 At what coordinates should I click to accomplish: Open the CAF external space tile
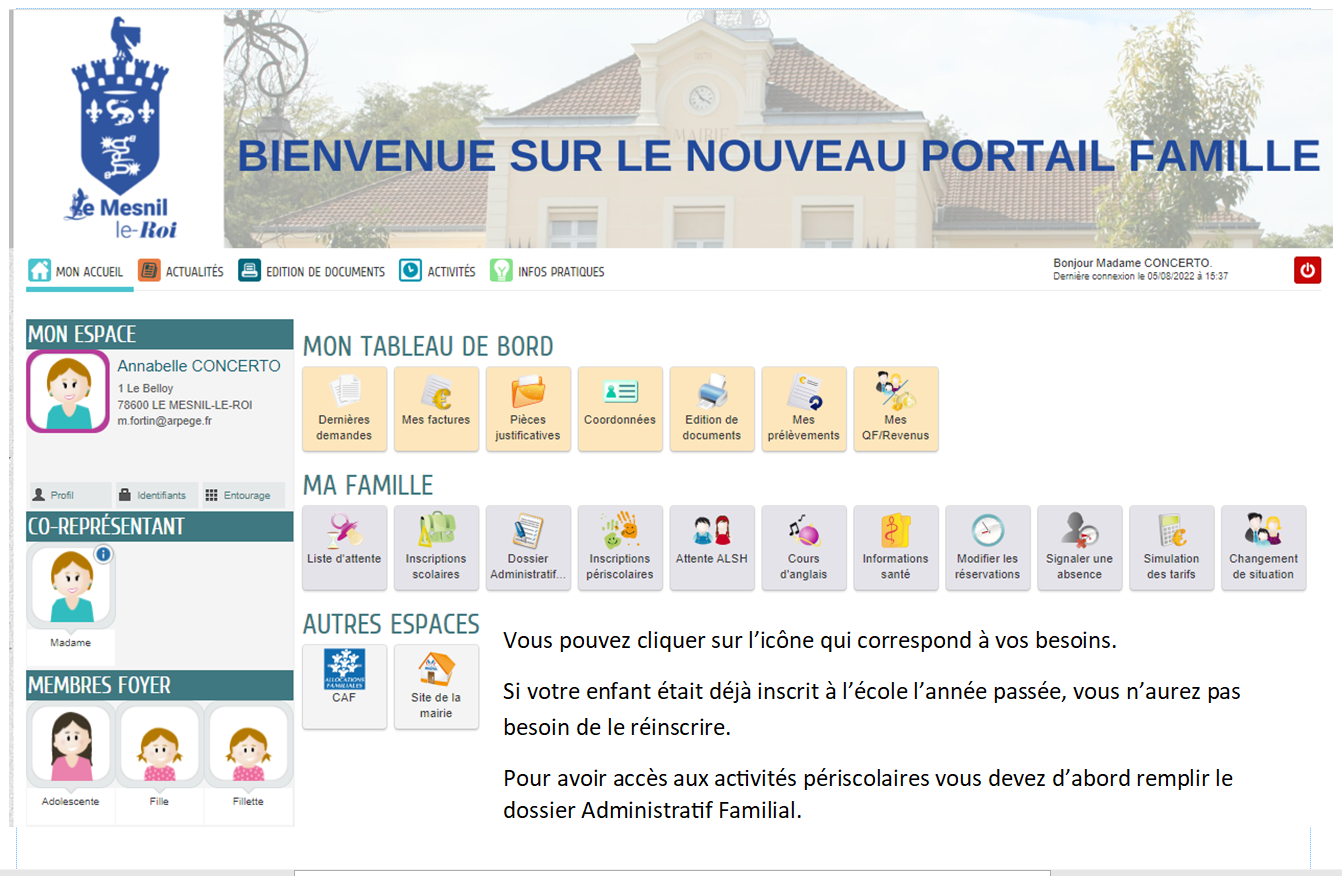[x=344, y=686]
